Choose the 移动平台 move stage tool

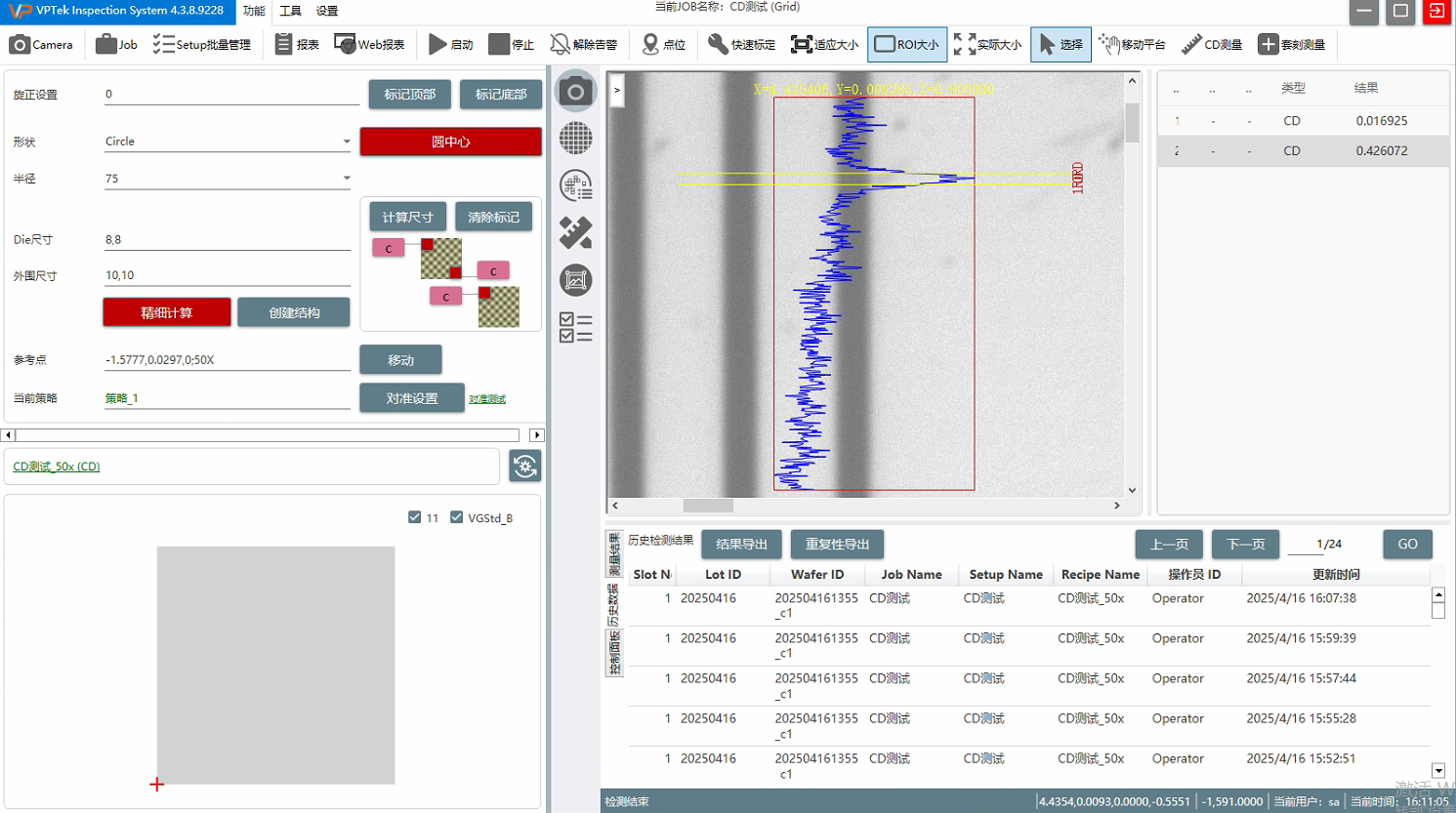[x=1132, y=45]
